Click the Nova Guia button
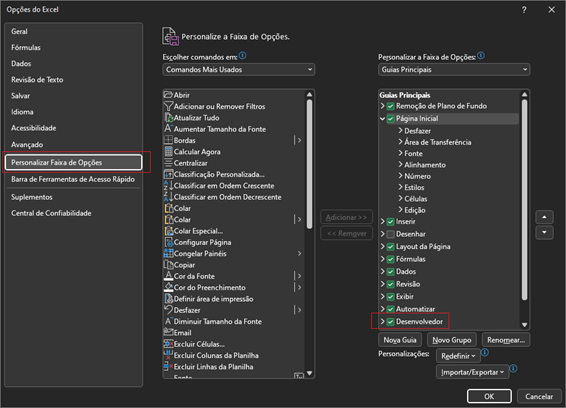566x408 pixels. click(x=400, y=340)
